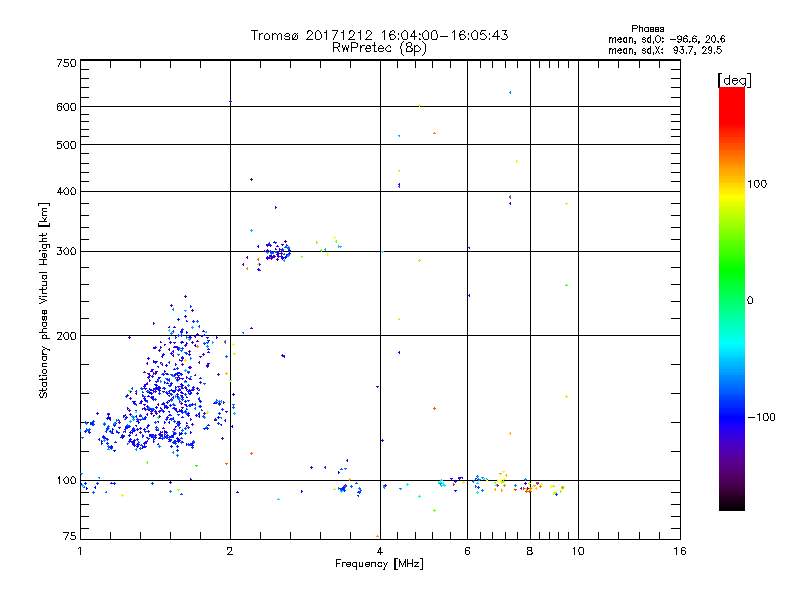Screen dimensions: 800x600
Task: Click the x-axis label '1'
Action: [x=80, y=551]
